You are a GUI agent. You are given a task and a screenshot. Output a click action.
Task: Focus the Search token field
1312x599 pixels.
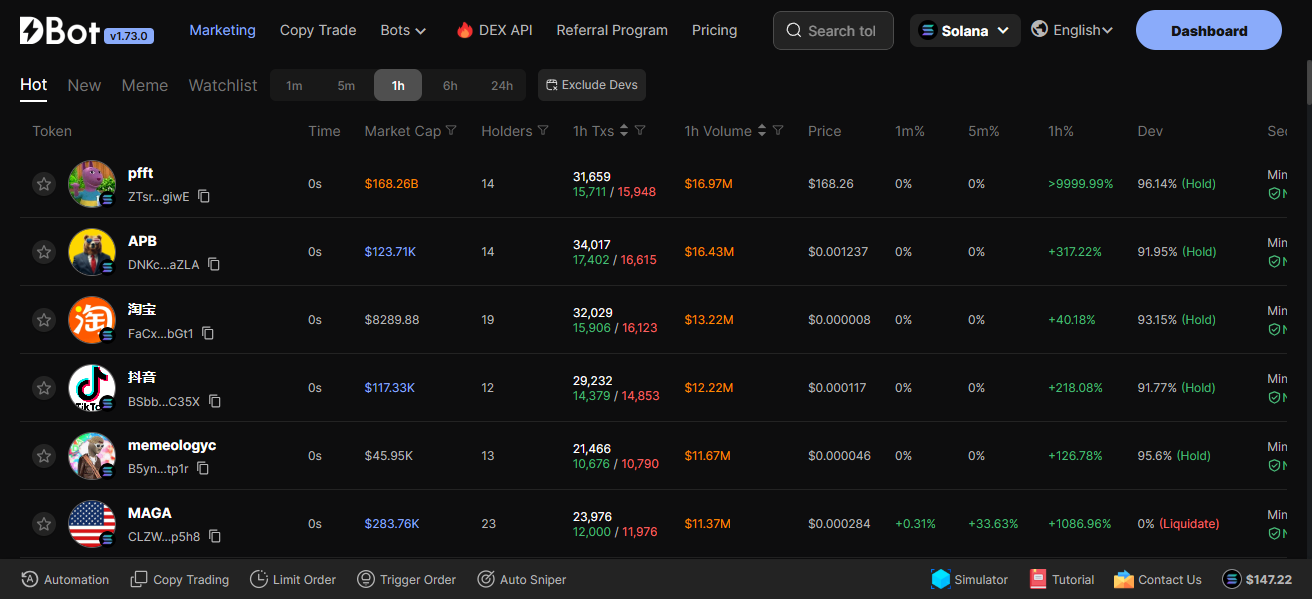[833, 31]
